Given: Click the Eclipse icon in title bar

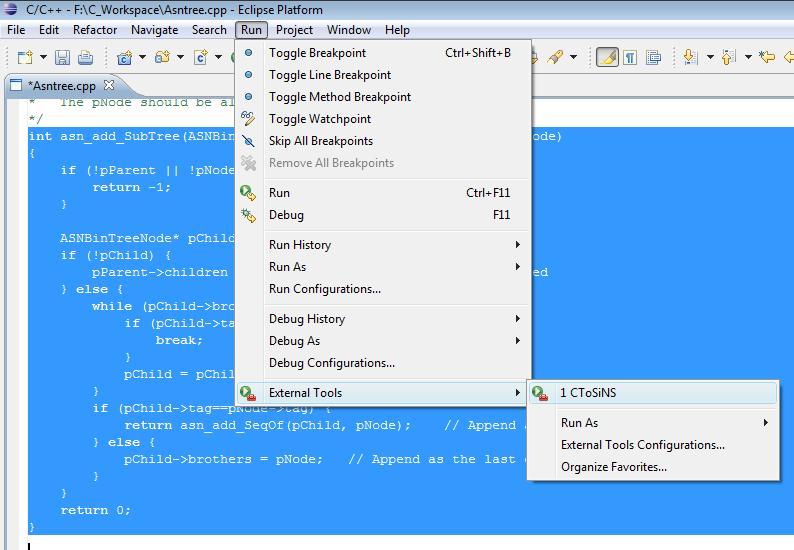Looking at the screenshot, I should pyautogui.click(x=11, y=9).
